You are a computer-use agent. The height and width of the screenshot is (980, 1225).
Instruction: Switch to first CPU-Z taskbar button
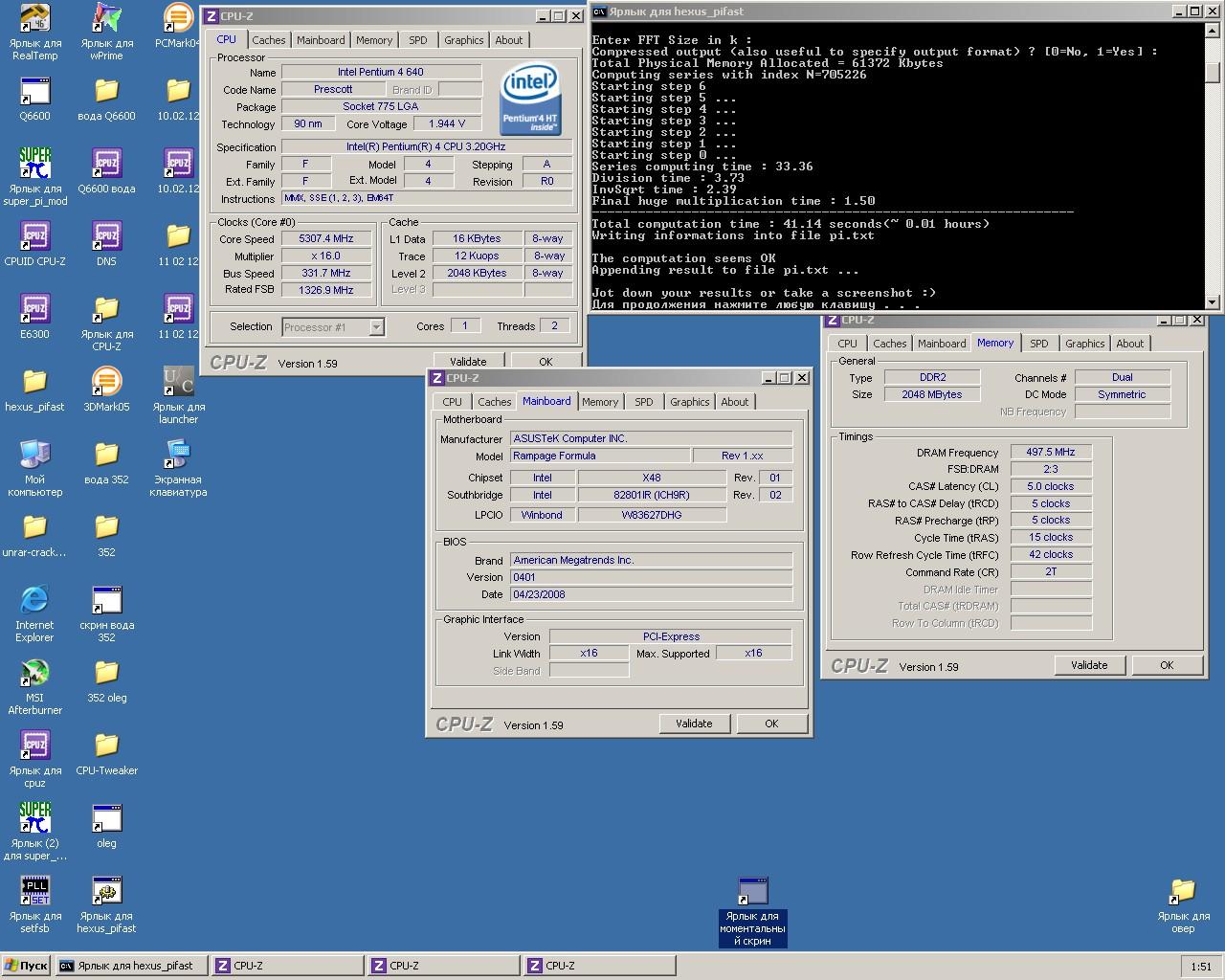pos(288,966)
